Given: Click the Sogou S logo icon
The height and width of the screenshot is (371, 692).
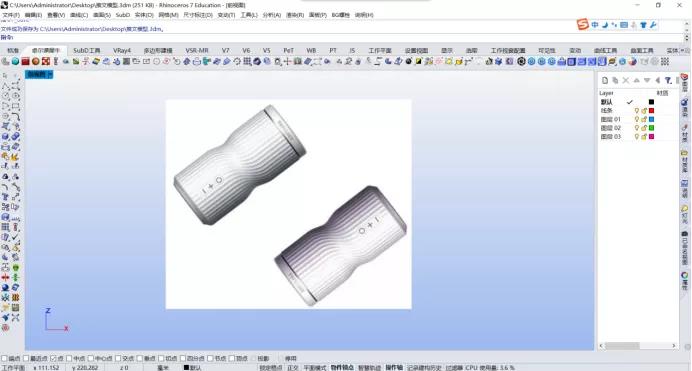Looking at the screenshot, I should (583, 24).
